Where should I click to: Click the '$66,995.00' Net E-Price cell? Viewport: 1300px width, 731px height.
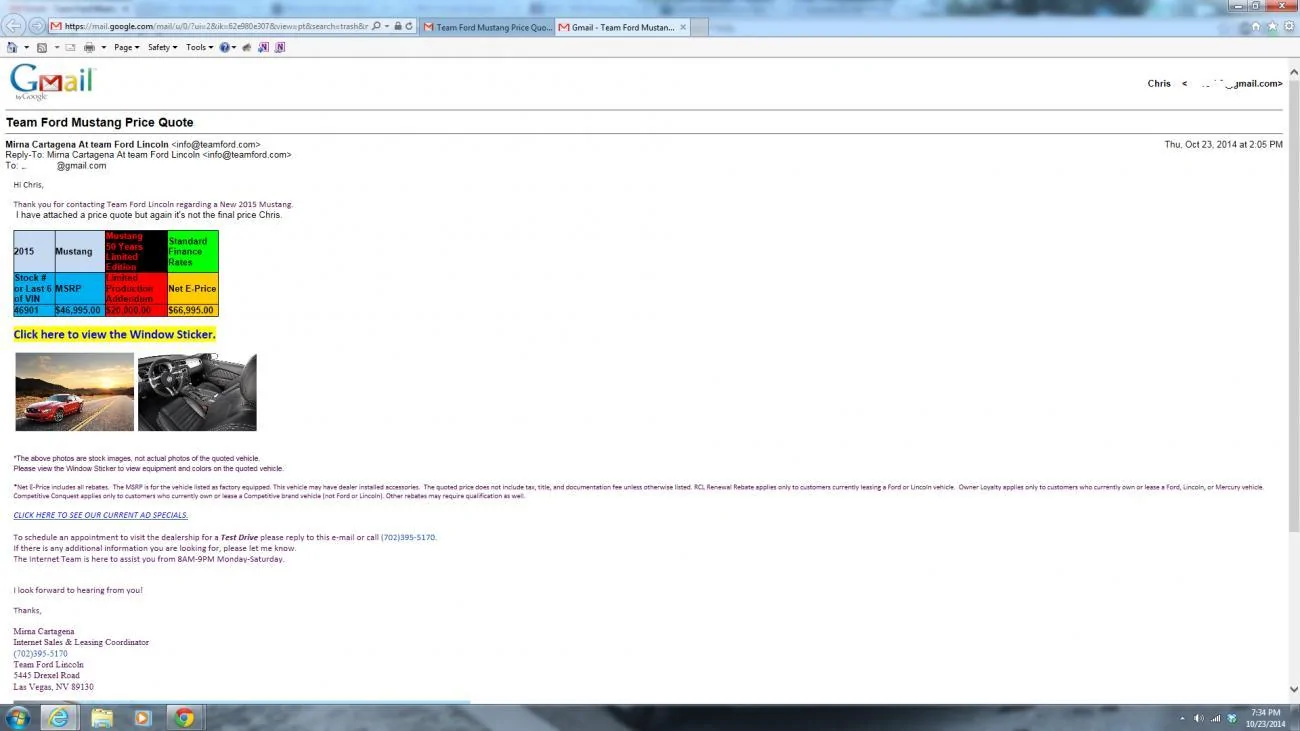pyautogui.click(x=192, y=310)
